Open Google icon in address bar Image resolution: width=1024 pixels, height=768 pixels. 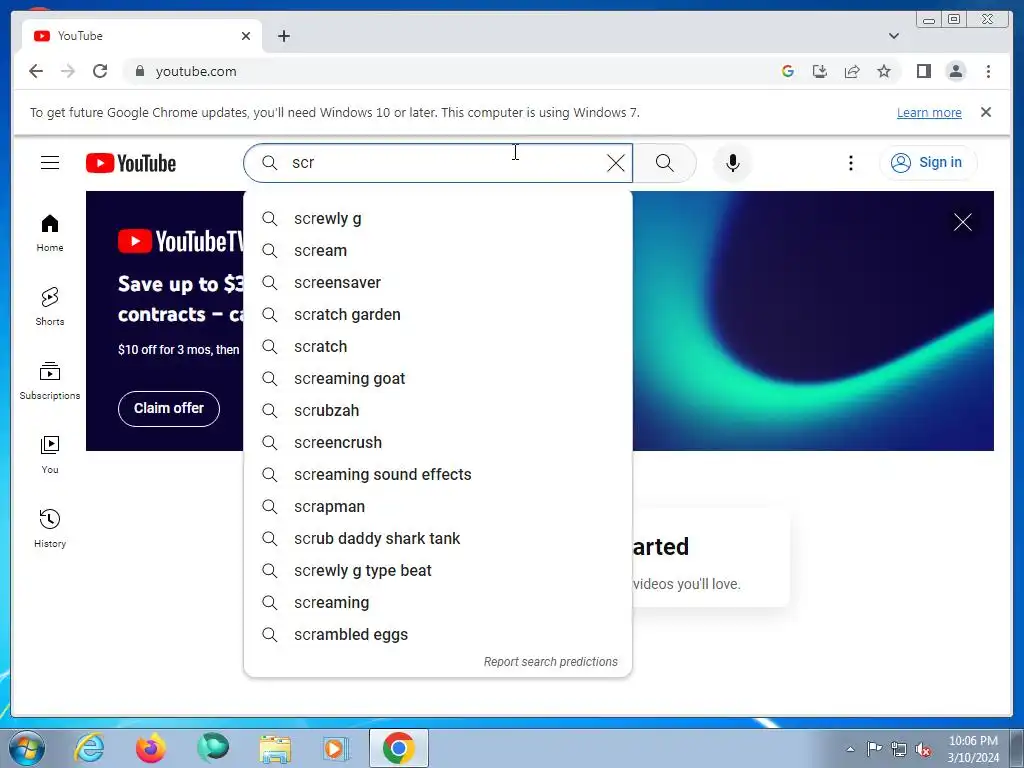[x=788, y=71]
